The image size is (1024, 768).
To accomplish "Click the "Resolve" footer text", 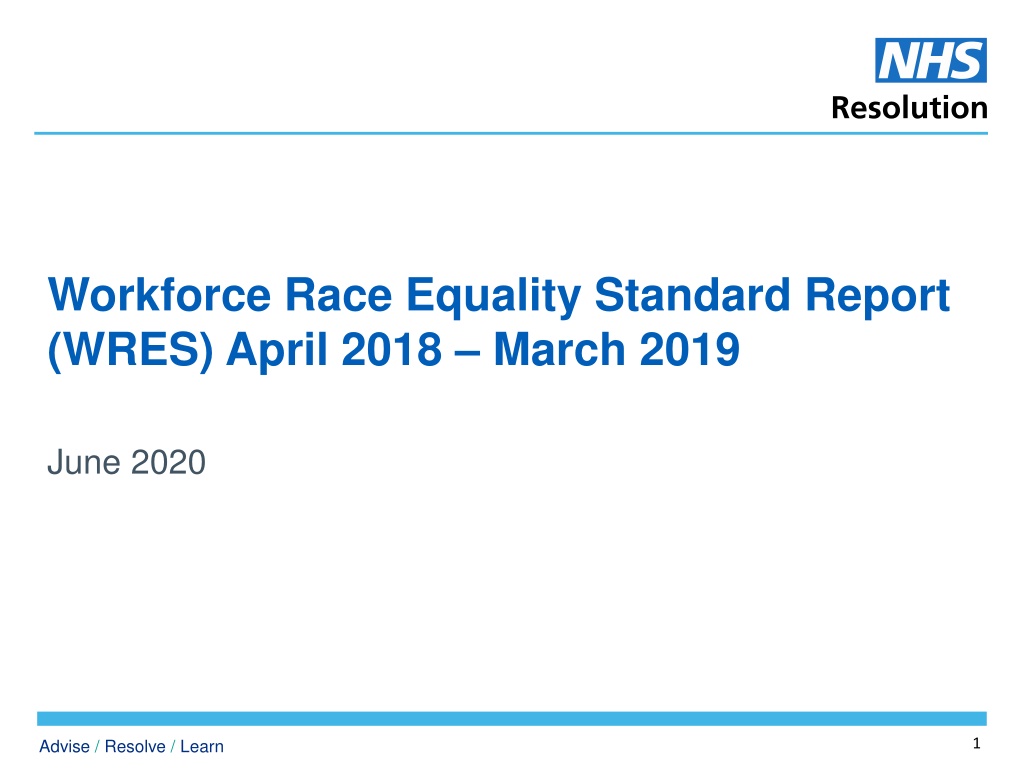I will coord(135,746).
